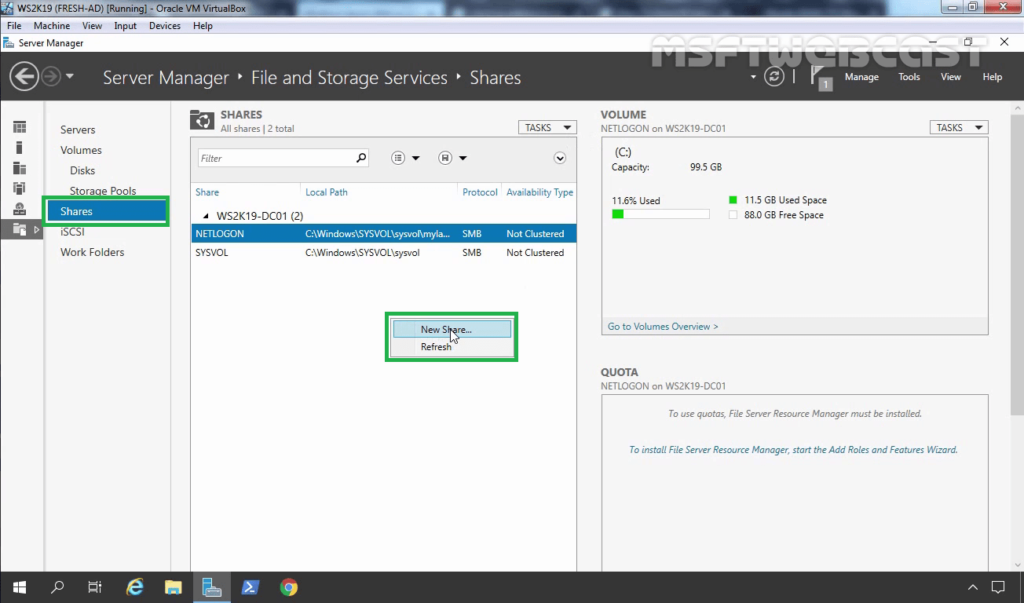
Task: Open VirtualBox Machine menu
Action: pyautogui.click(x=52, y=25)
